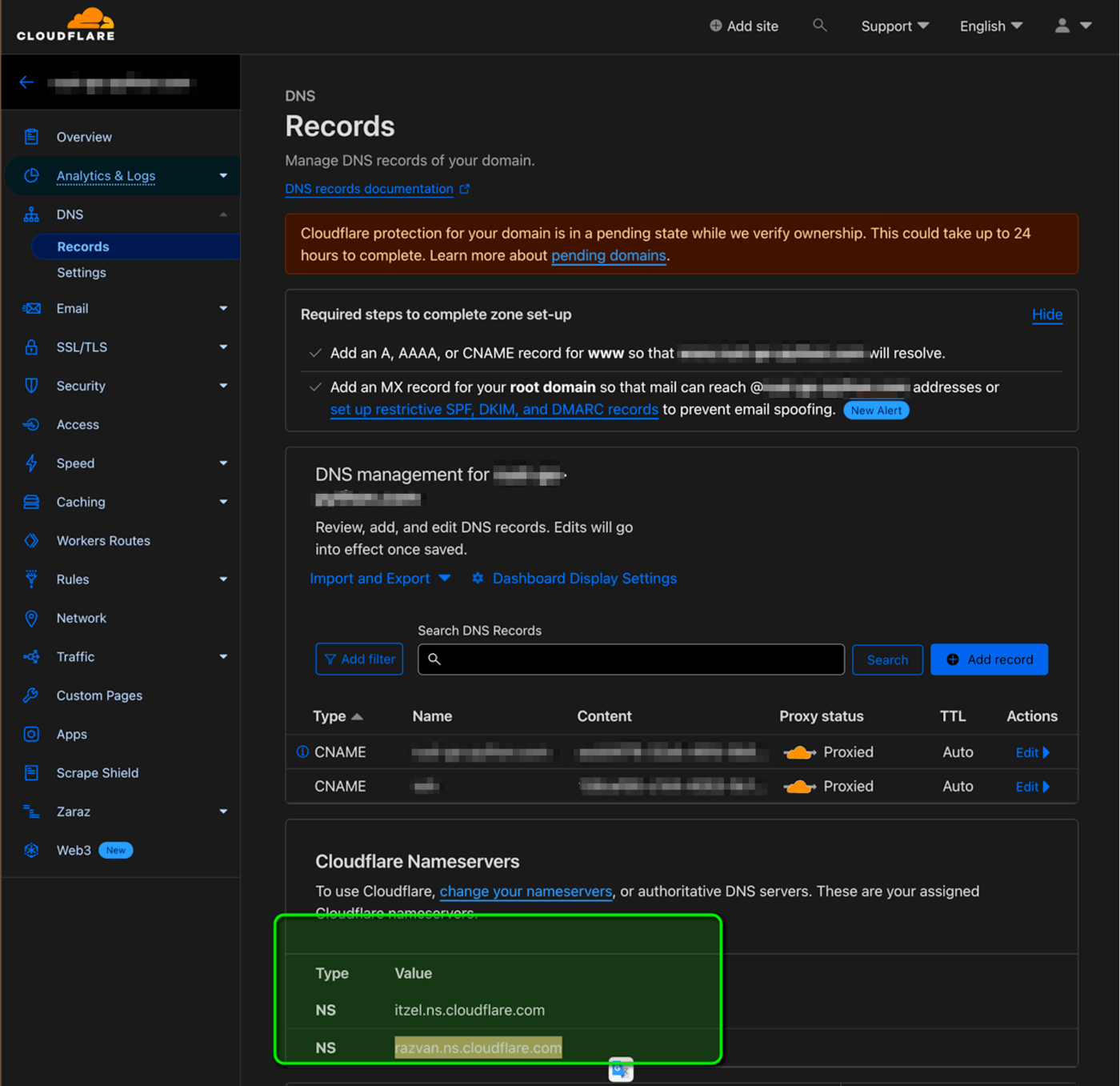The image size is (1120, 1086).
Task: Sort records by the Type column header
Action: (338, 716)
